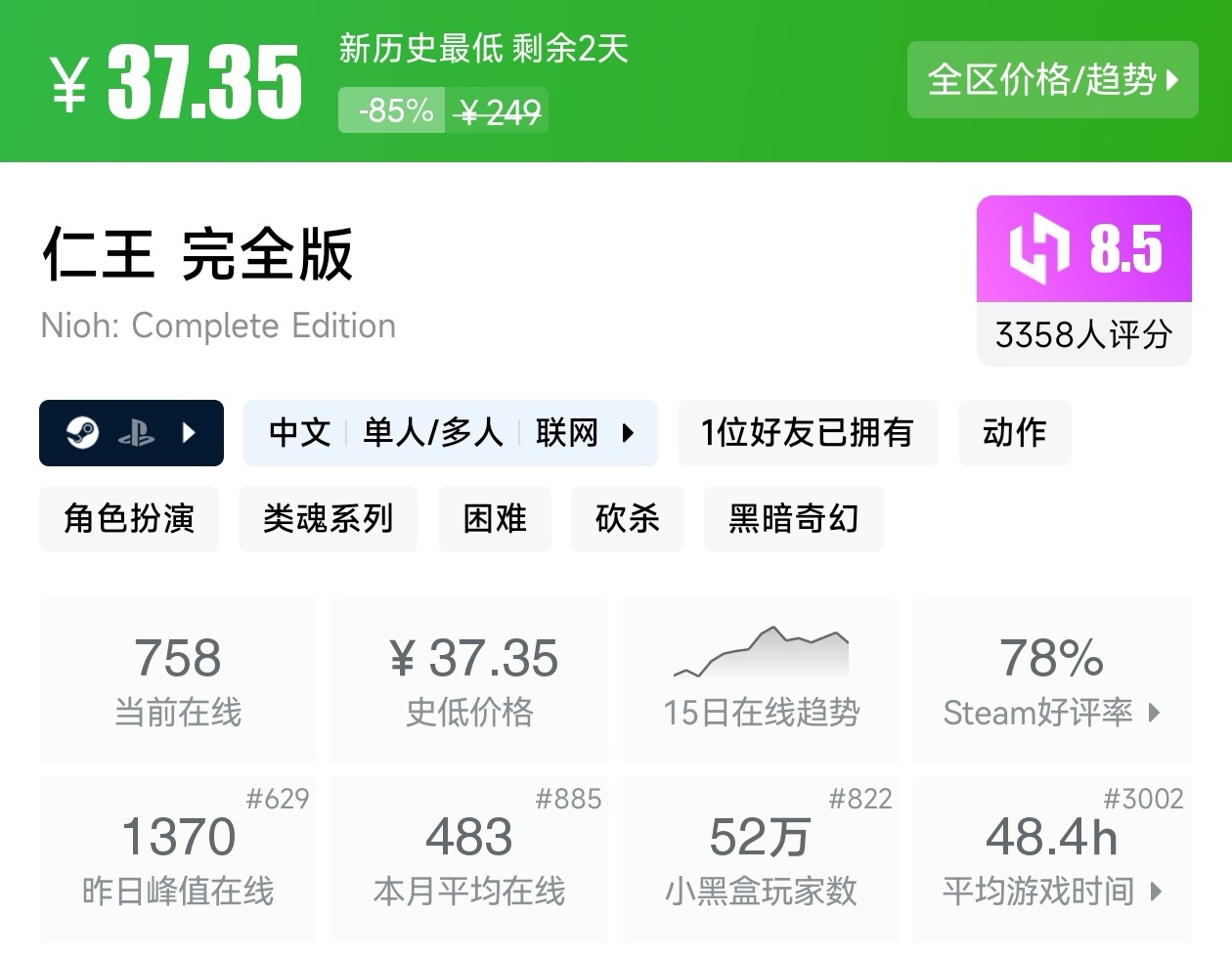The height and width of the screenshot is (959, 1232).
Task: Click the #885 ranking label
Action: 569,799
